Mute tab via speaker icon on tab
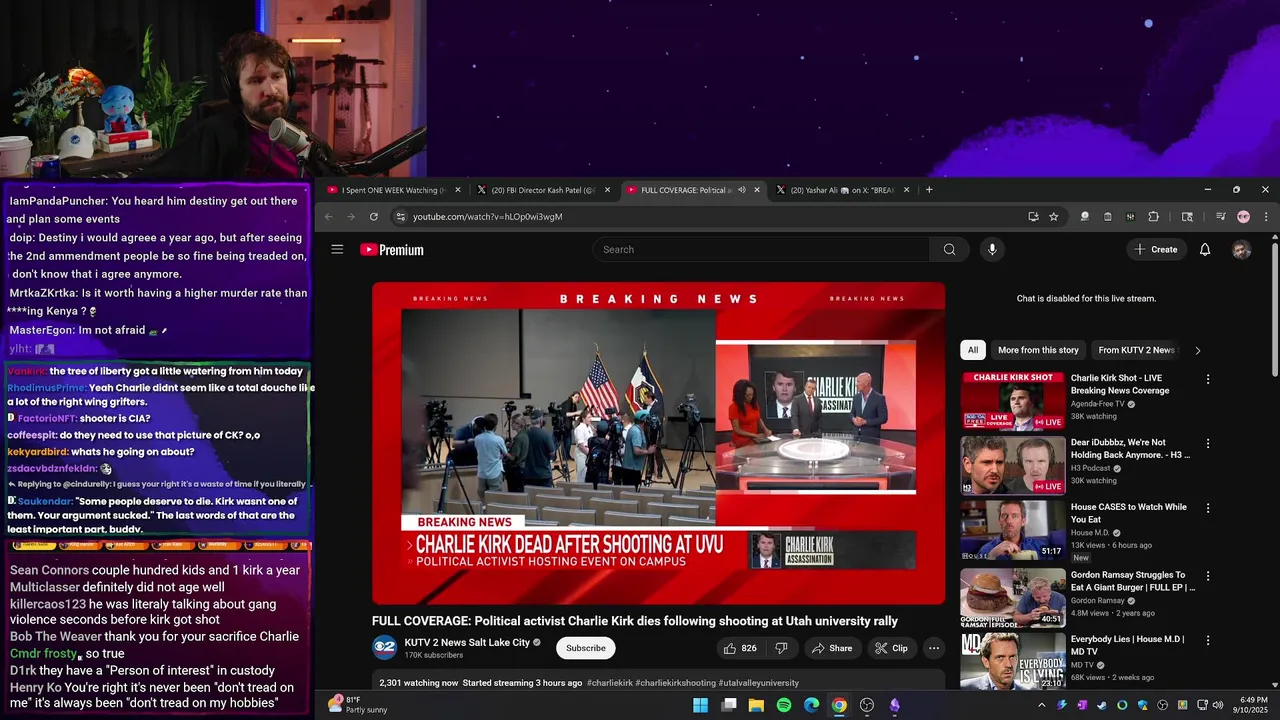This screenshot has width=1280, height=720. point(741,190)
